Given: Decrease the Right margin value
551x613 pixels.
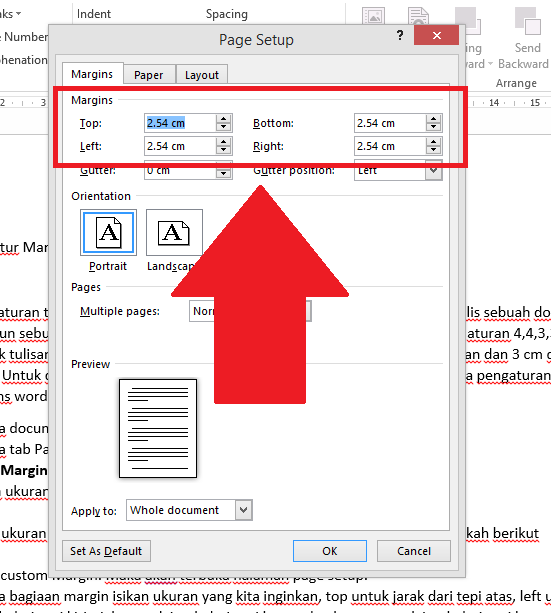Looking at the screenshot, I should click(434, 151).
